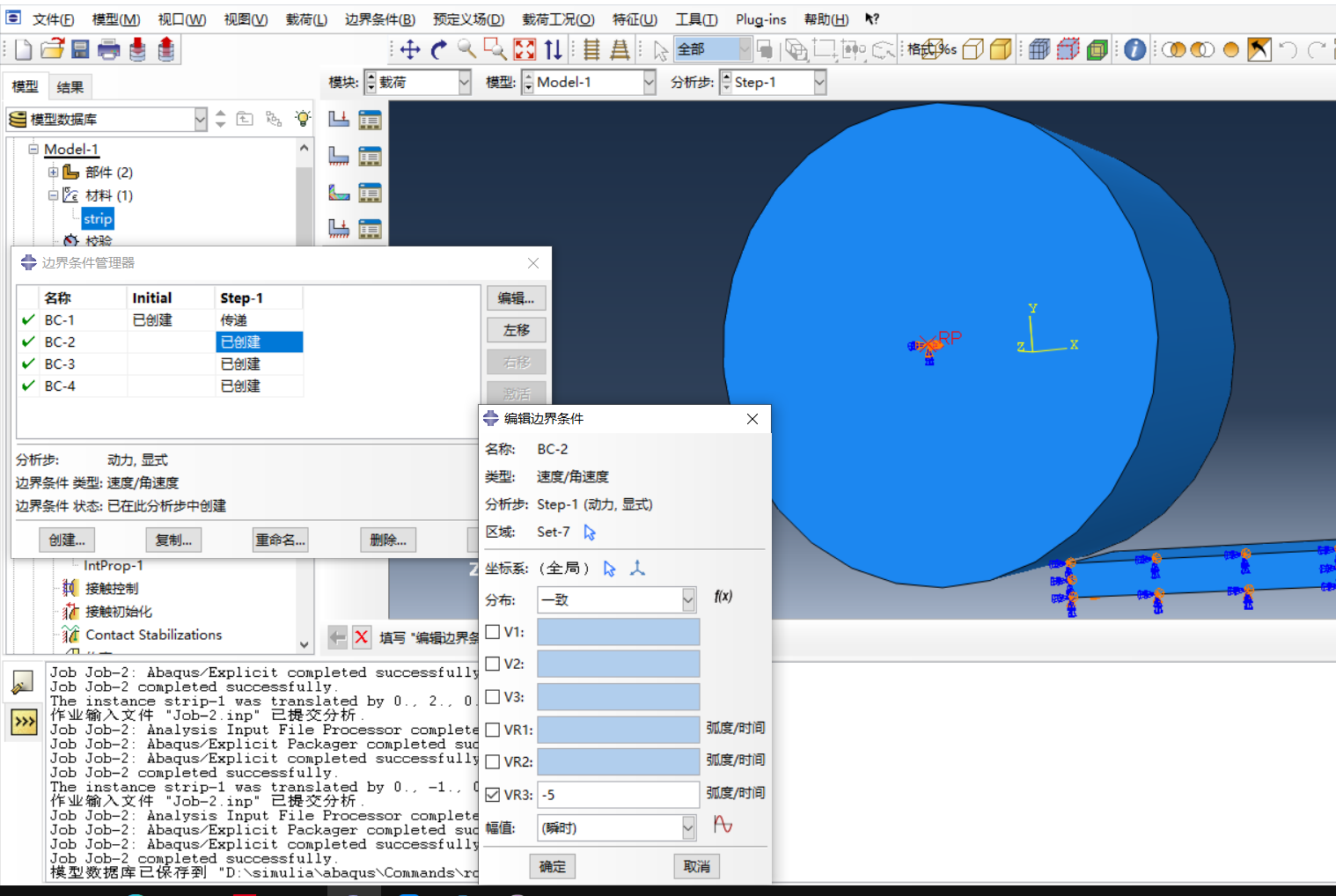Click the Auto-Fit View icon
1336x896 pixels.
[525, 50]
